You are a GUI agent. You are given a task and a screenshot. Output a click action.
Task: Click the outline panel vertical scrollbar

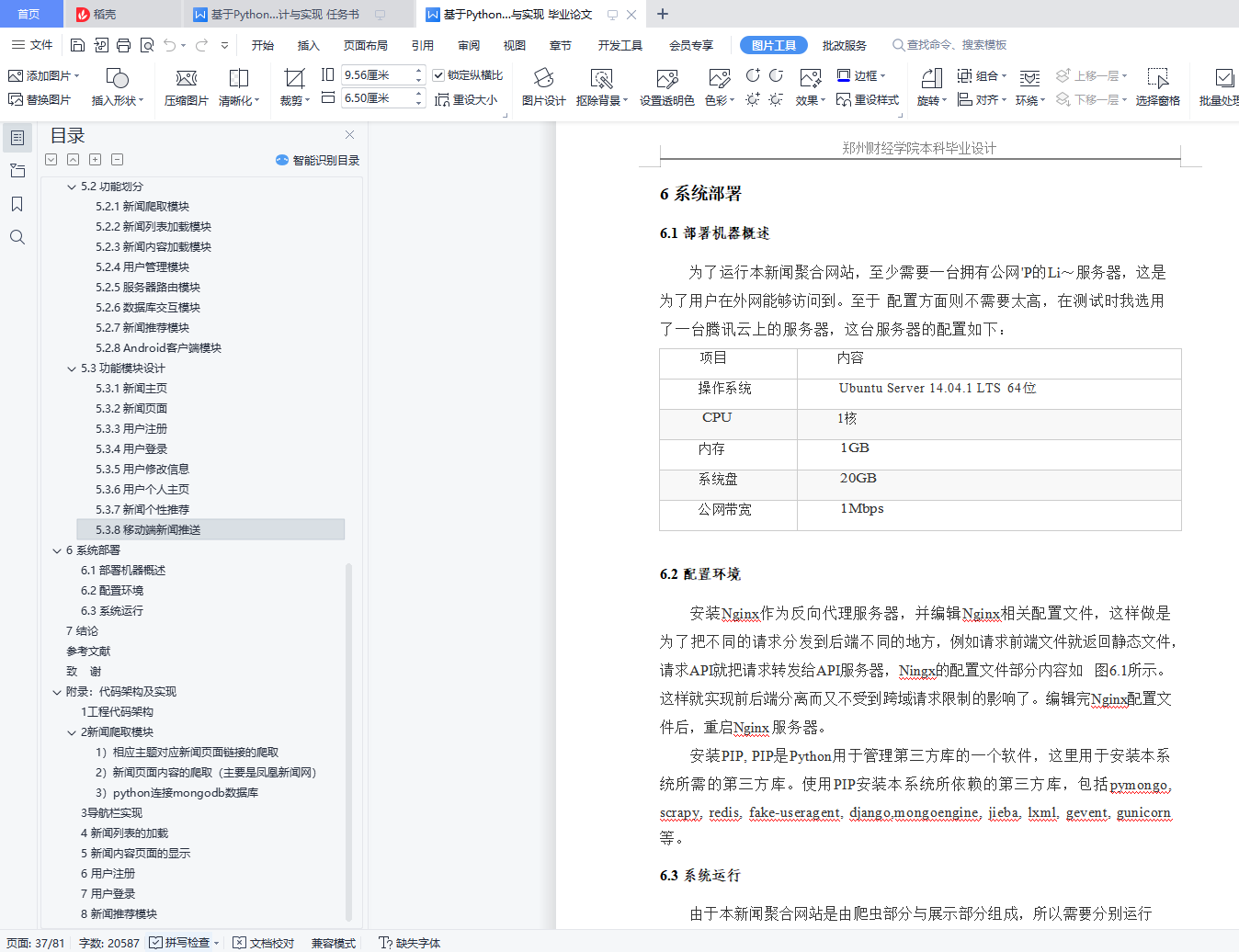(348, 741)
